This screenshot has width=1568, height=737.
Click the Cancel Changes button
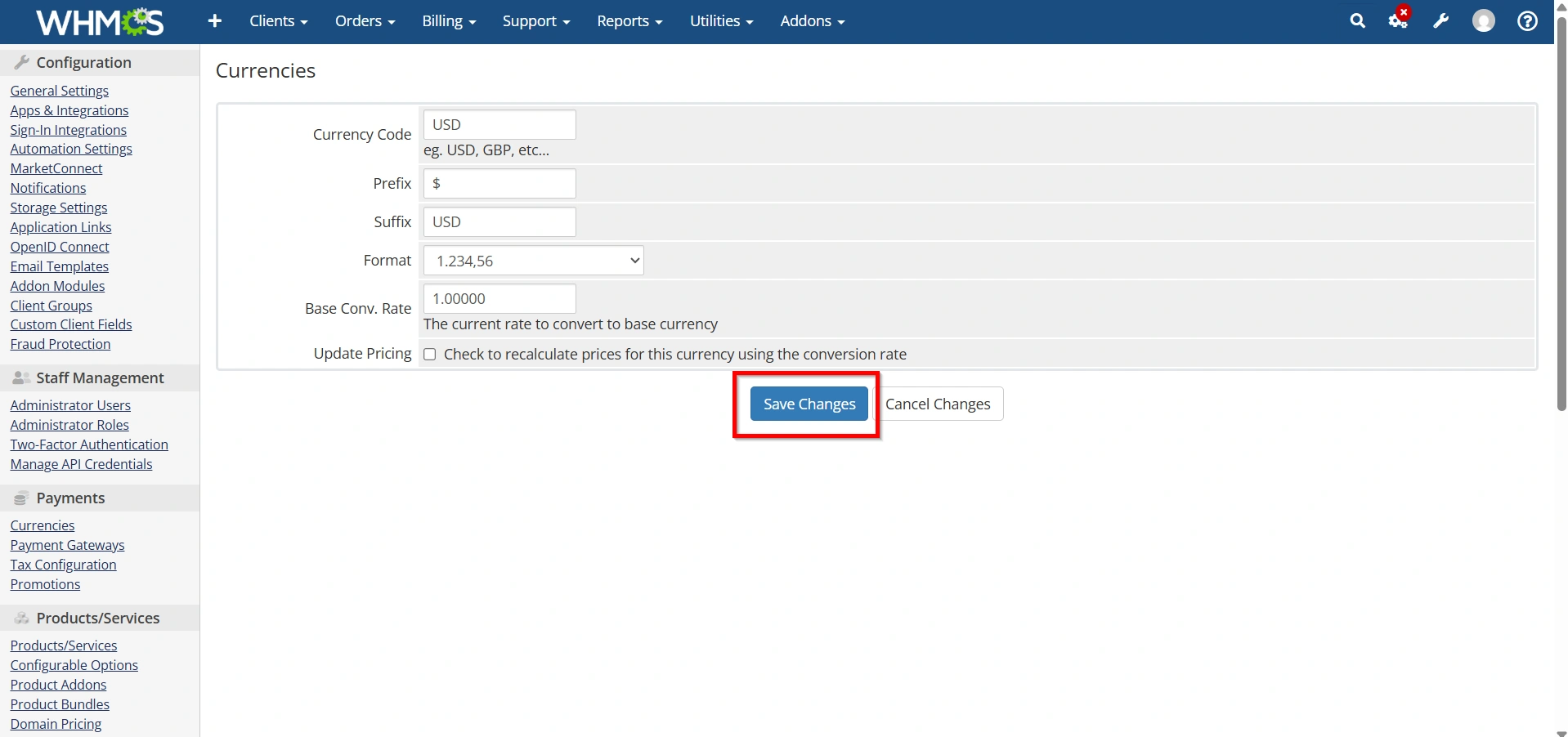[938, 404]
